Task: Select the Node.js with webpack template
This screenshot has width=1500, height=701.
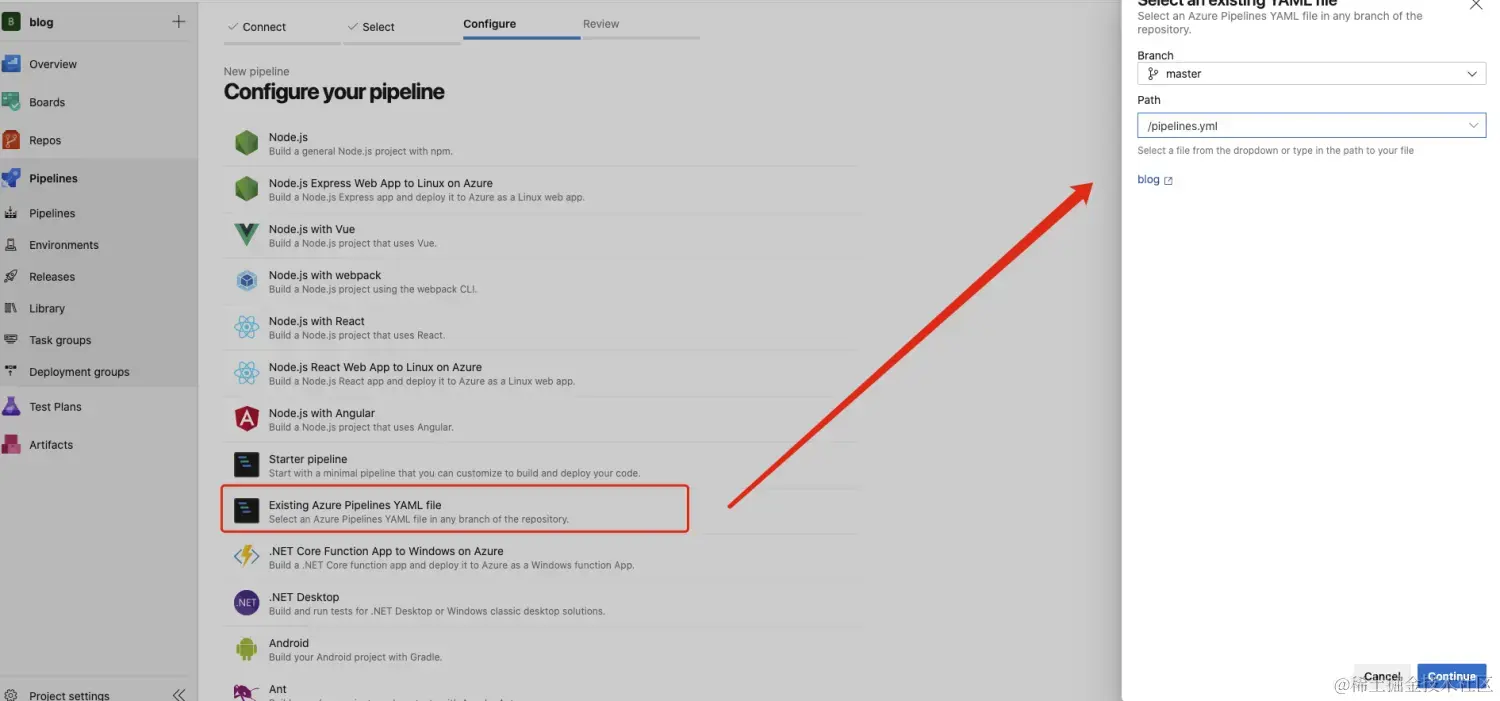Action: (540, 281)
